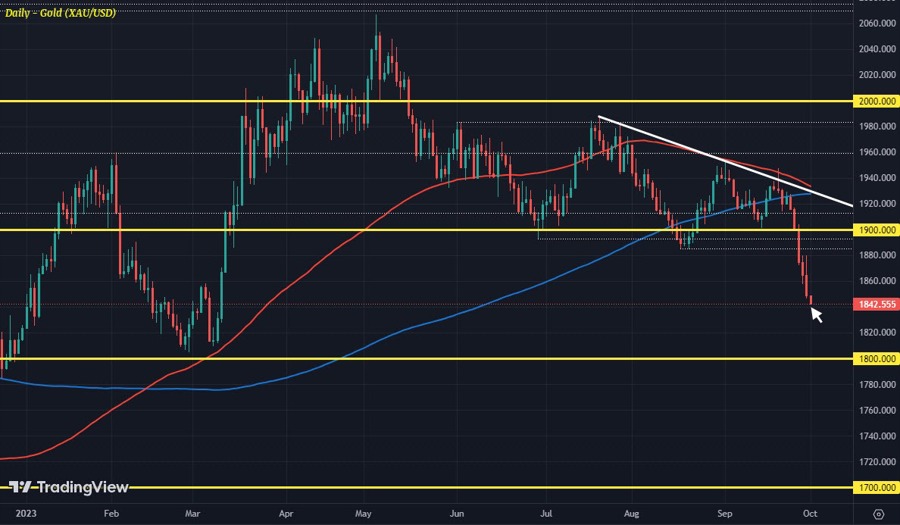Click the 1780.000 price axis value
The height and width of the screenshot is (525, 900).
pos(878,384)
